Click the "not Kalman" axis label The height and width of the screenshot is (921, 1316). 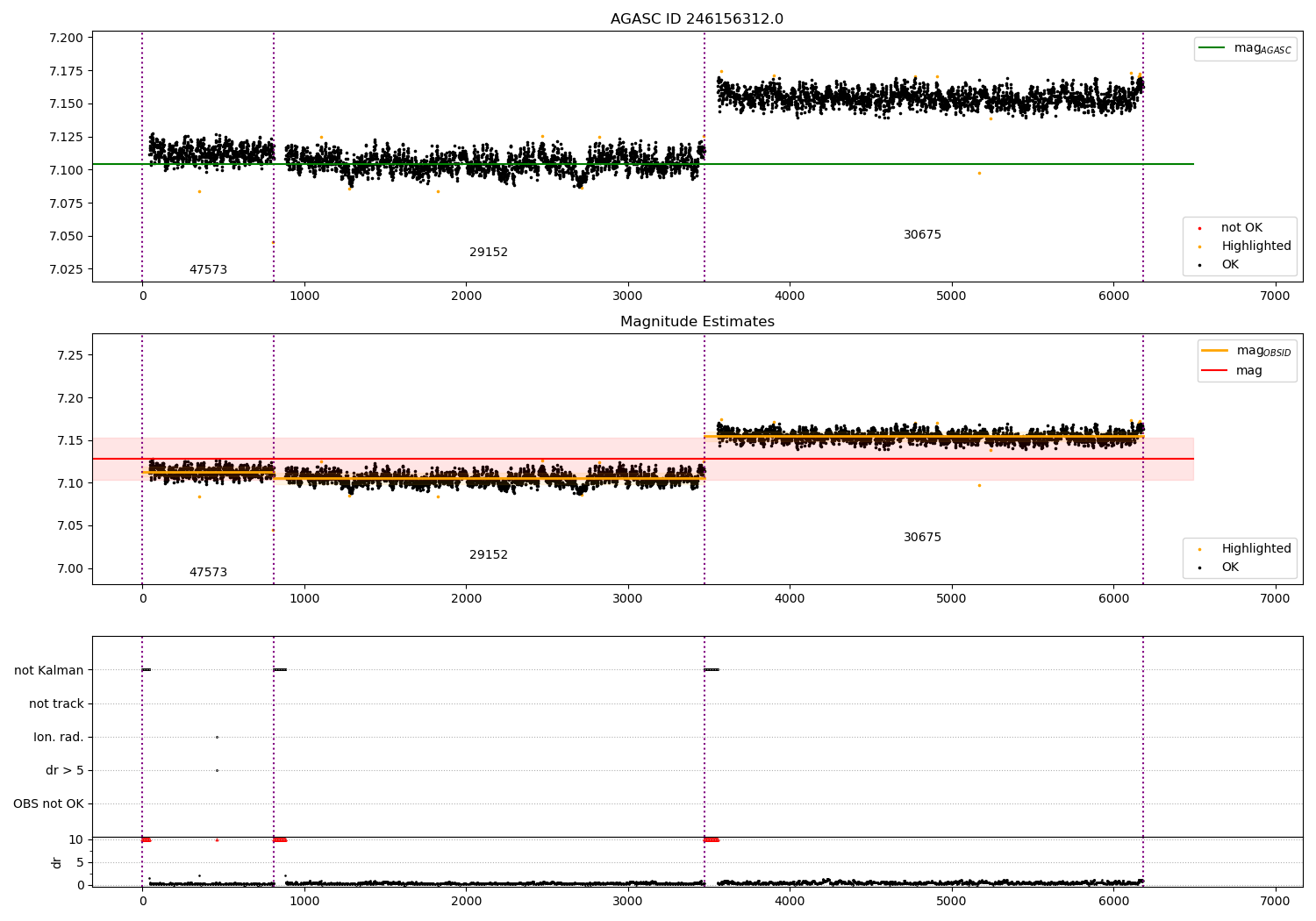click(x=49, y=671)
